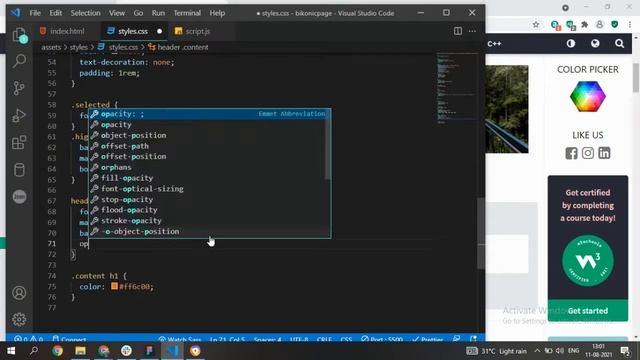Open Source Control view in activity bar
The image size is (640, 360).
click(19, 88)
